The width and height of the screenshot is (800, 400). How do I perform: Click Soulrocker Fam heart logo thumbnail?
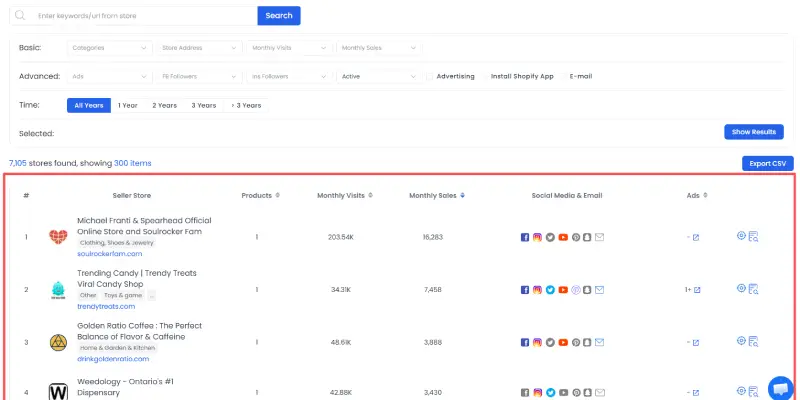click(x=58, y=237)
